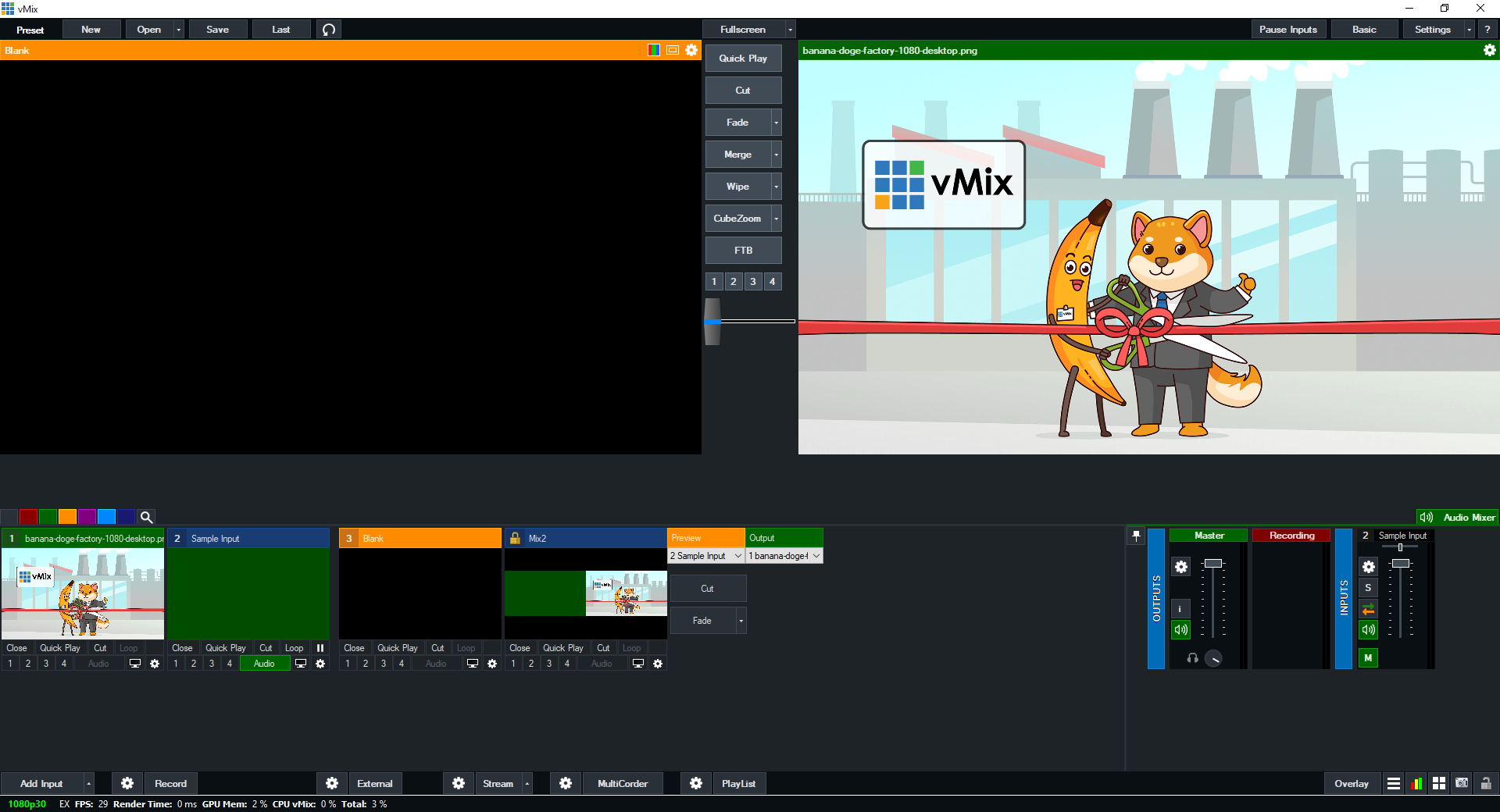Pause Sample Input with the pause icon
Viewport: 1500px width, 812px height.
320,648
